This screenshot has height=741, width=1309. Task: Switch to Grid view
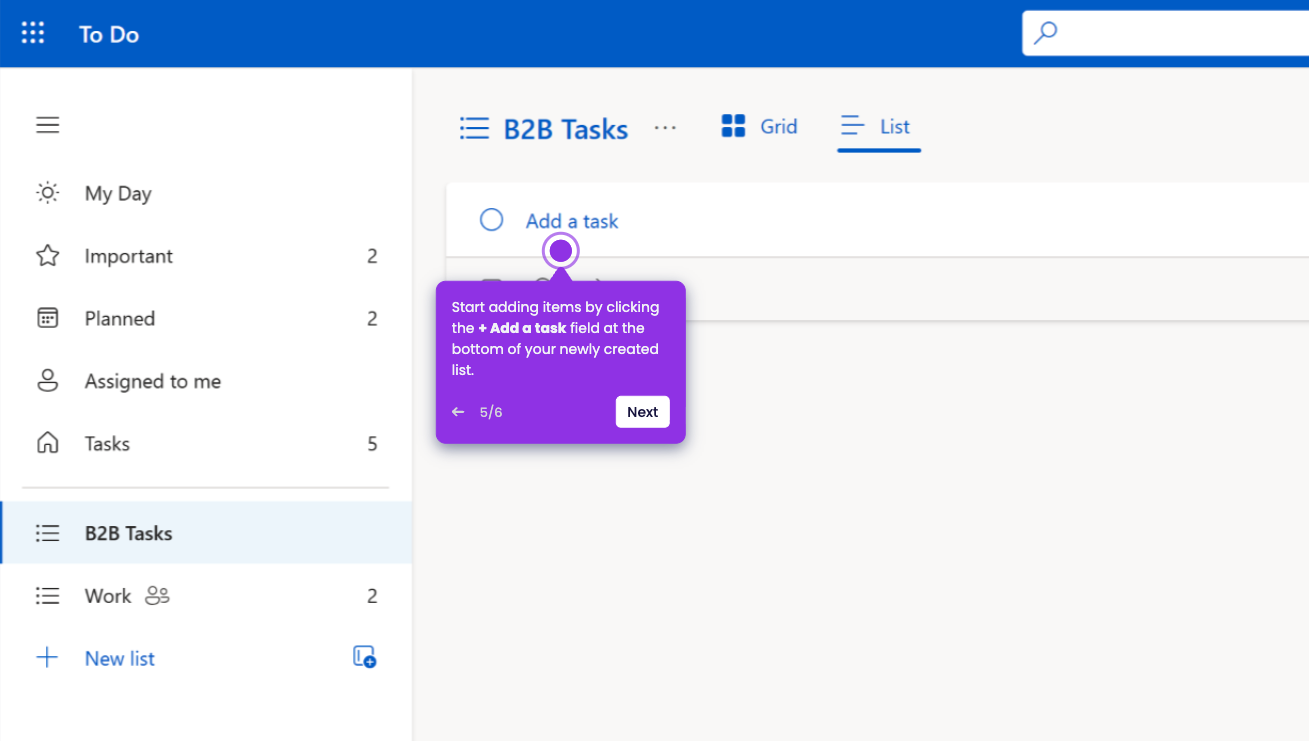coord(759,126)
